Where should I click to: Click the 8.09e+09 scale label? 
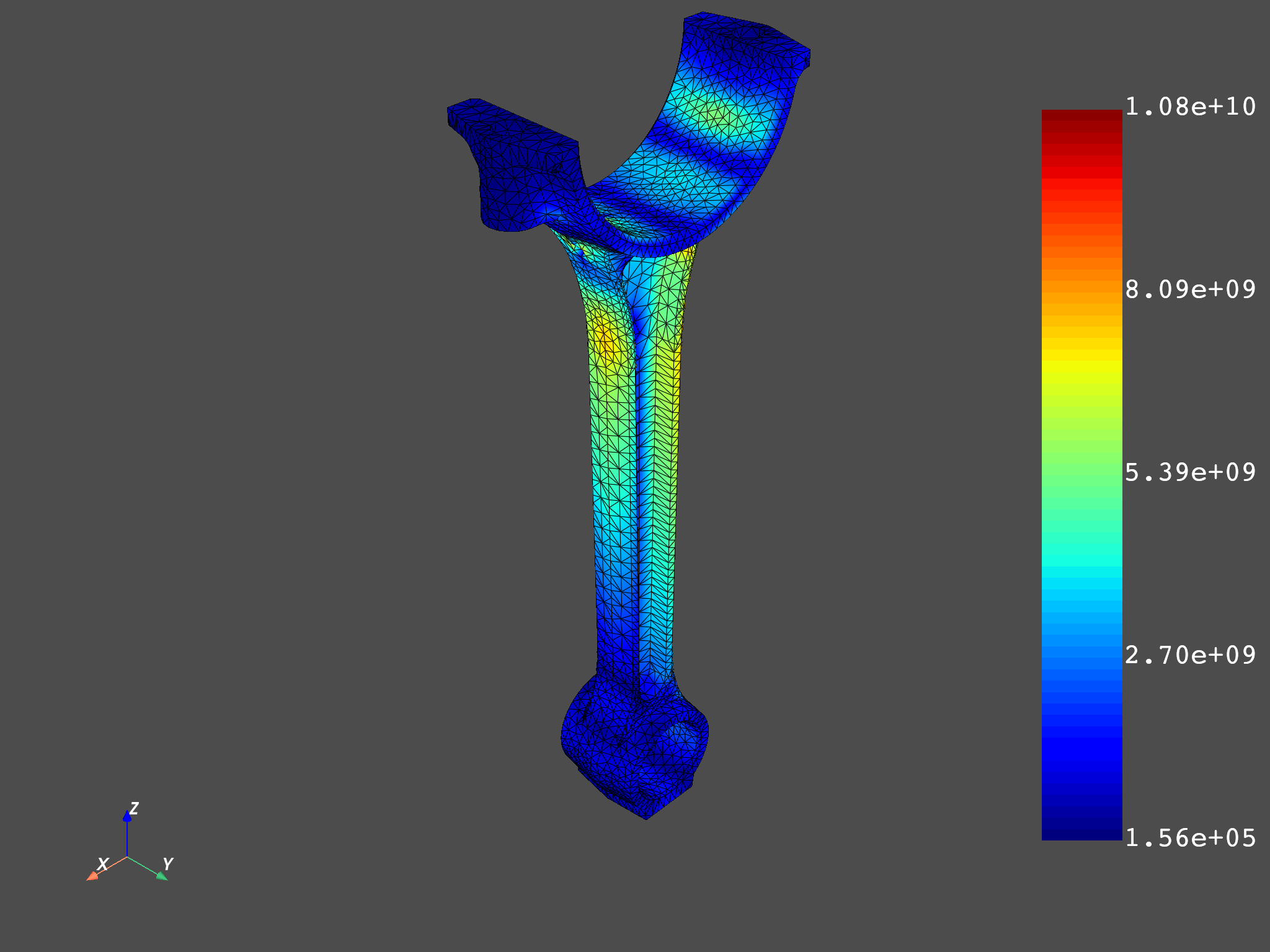coord(1190,289)
